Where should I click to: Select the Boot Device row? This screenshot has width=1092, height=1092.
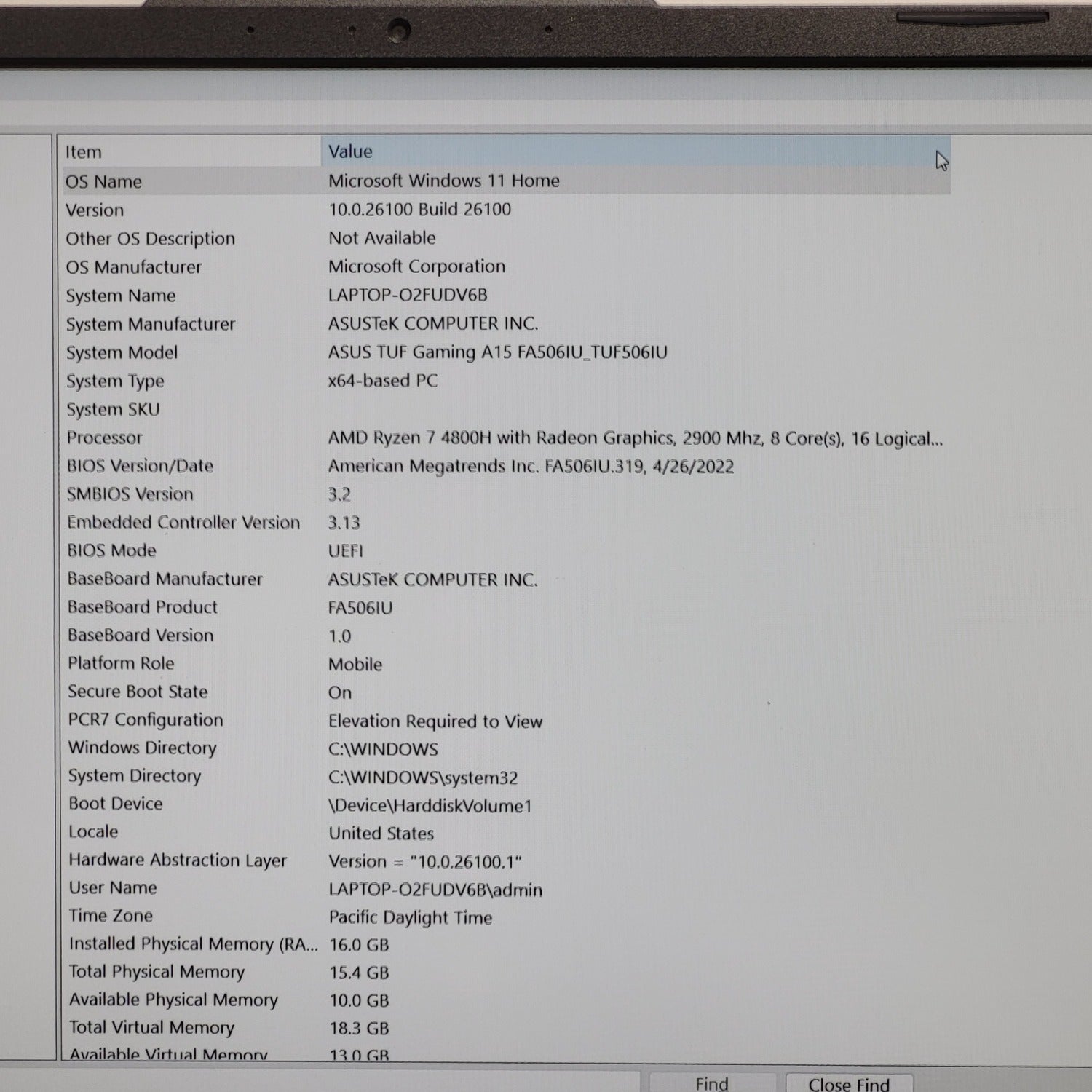coord(116,804)
